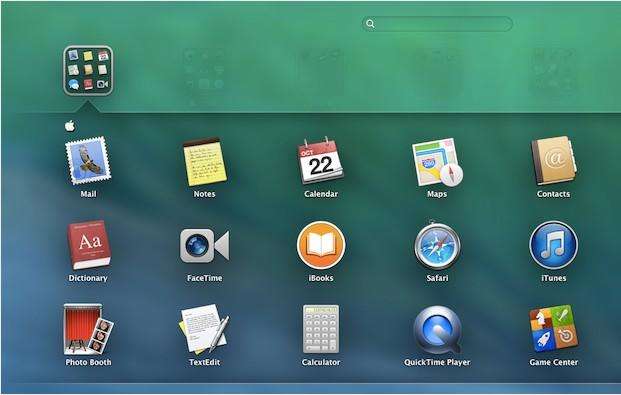Open iTunes

click(554, 246)
